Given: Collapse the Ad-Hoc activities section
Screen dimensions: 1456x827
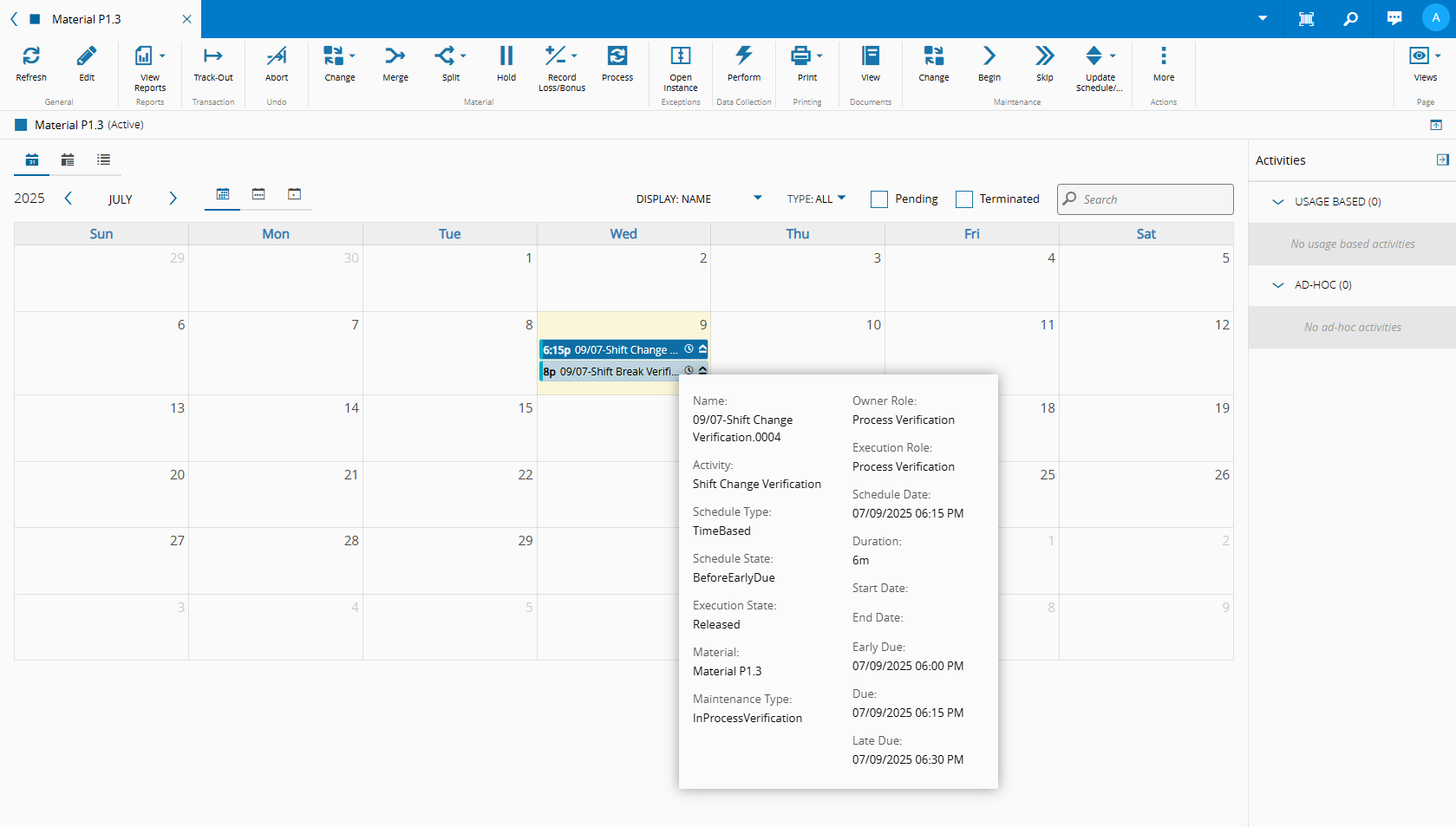Looking at the screenshot, I should pos(1277,285).
